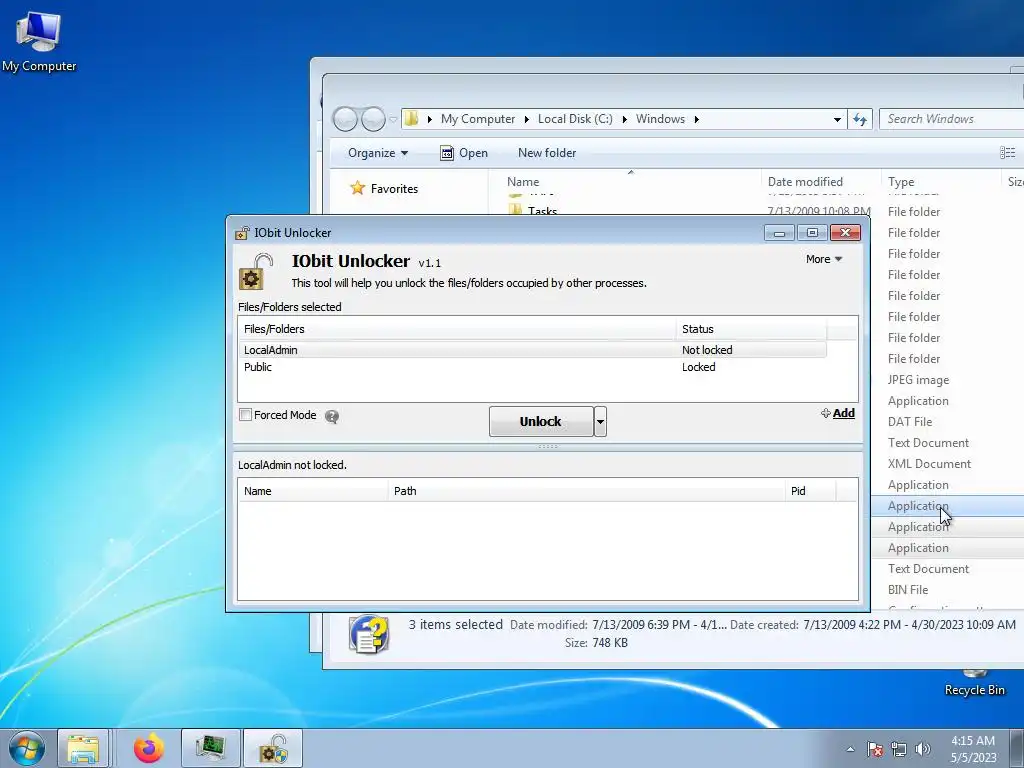Select the Public row in the list
Image resolution: width=1024 pixels, height=768 pixels.
[532, 367]
